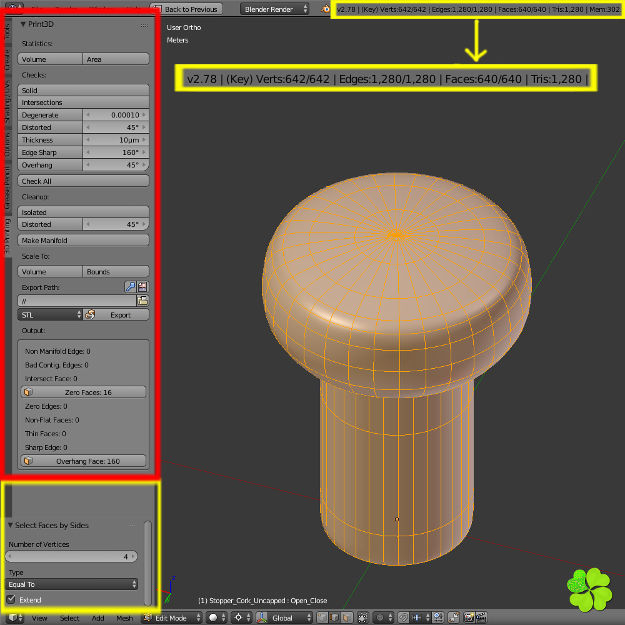The image size is (625, 625).
Task: Click the Edge Sharp 160° value field
Action: 116,152
